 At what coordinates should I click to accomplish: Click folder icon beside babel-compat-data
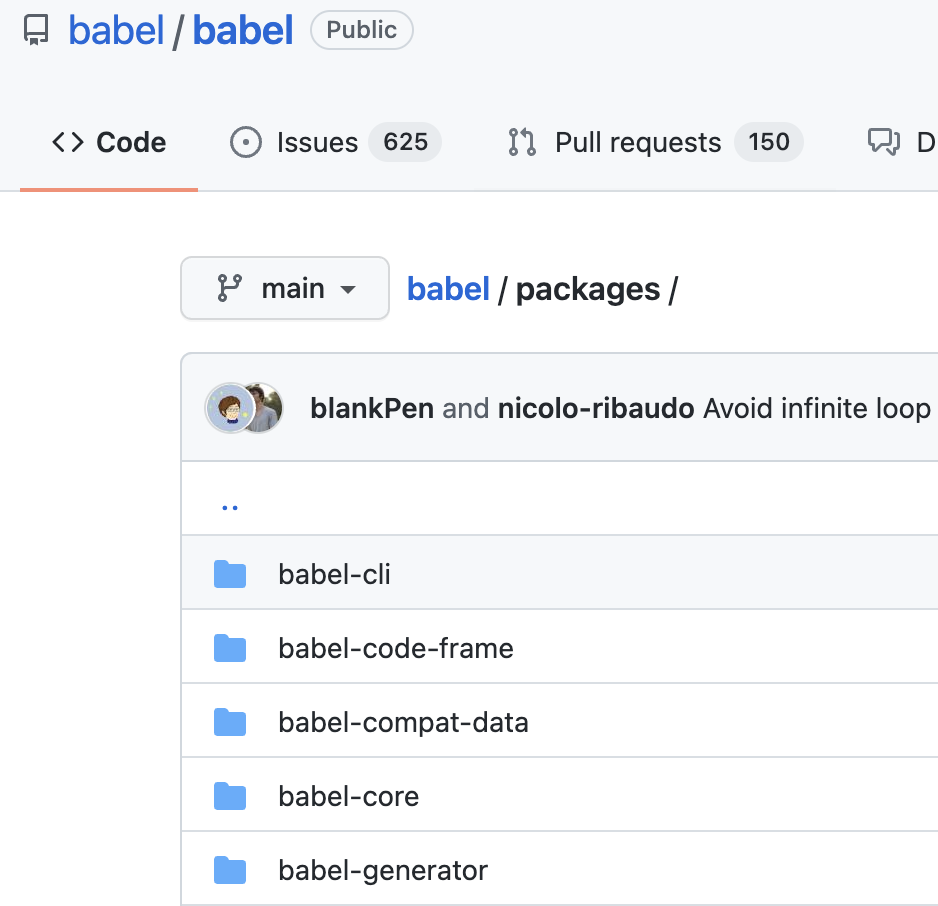[x=230, y=722]
